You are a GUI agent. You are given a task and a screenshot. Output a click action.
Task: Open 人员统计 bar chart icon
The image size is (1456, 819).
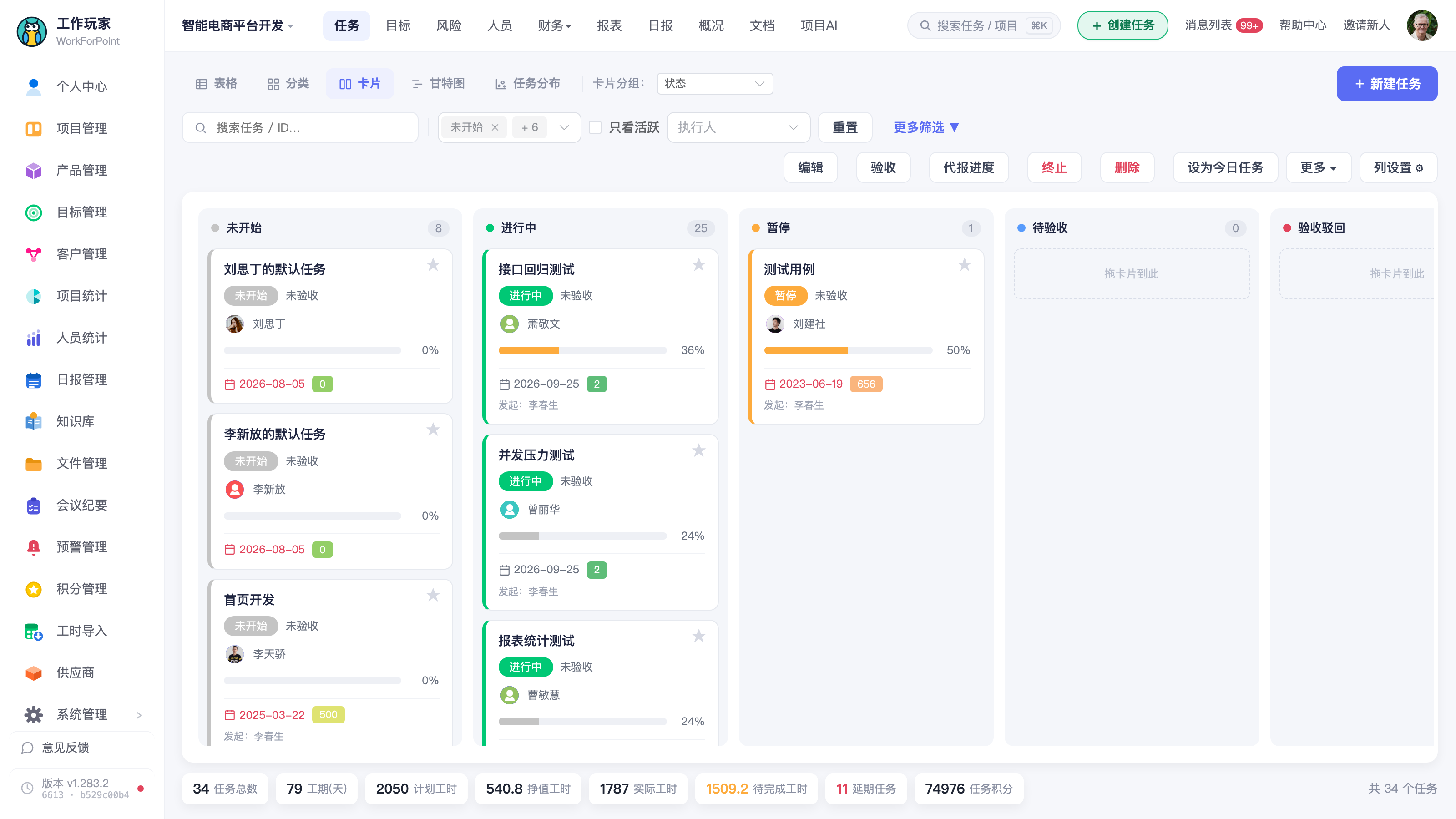[x=33, y=338]
